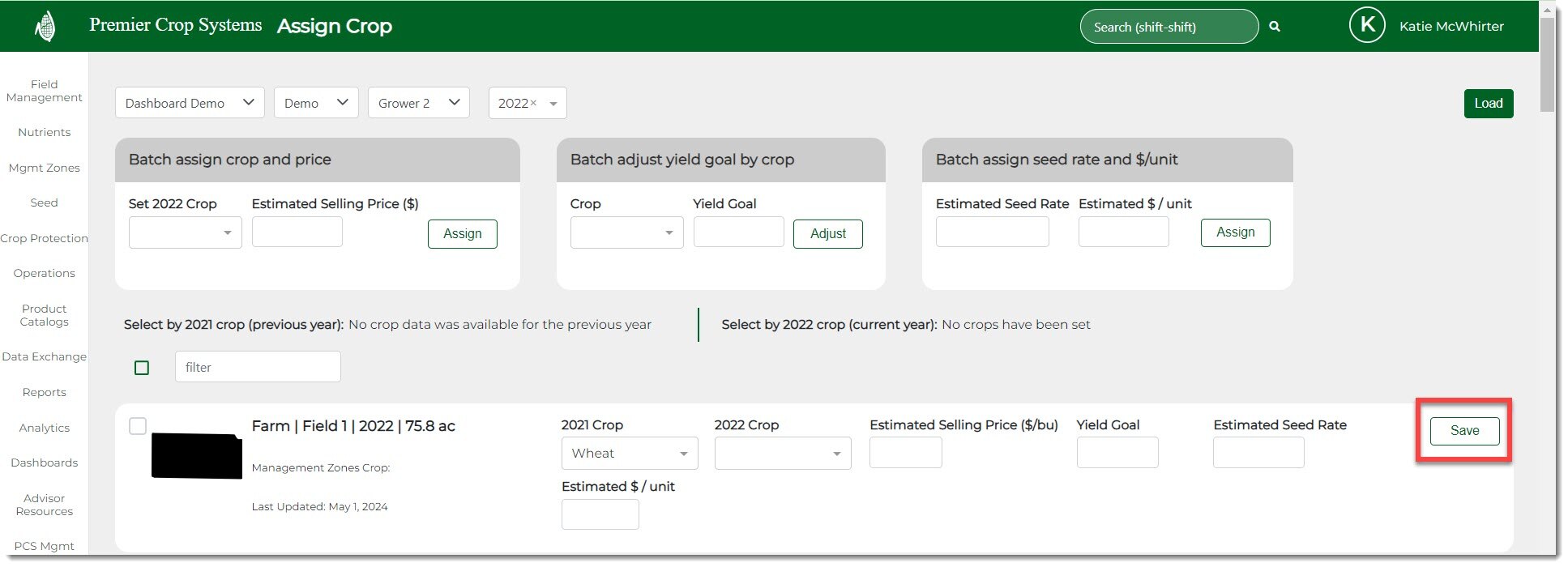Click the Save button for Field 1
Viewport: 1568px width, 567px height.
[1463, 431]
